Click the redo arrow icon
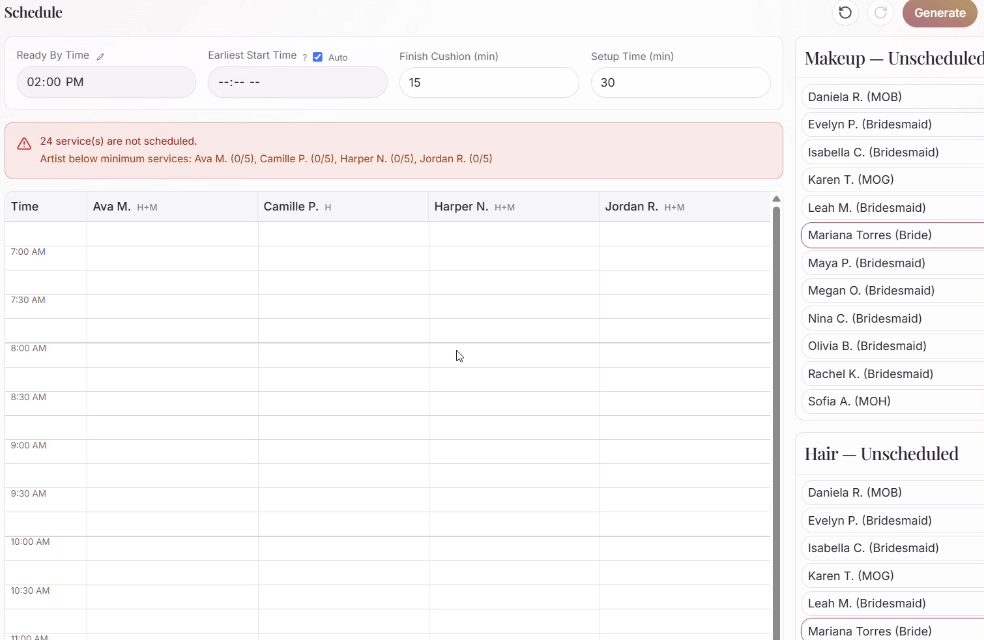The image size is (984, 640). (x=880, y=13)
